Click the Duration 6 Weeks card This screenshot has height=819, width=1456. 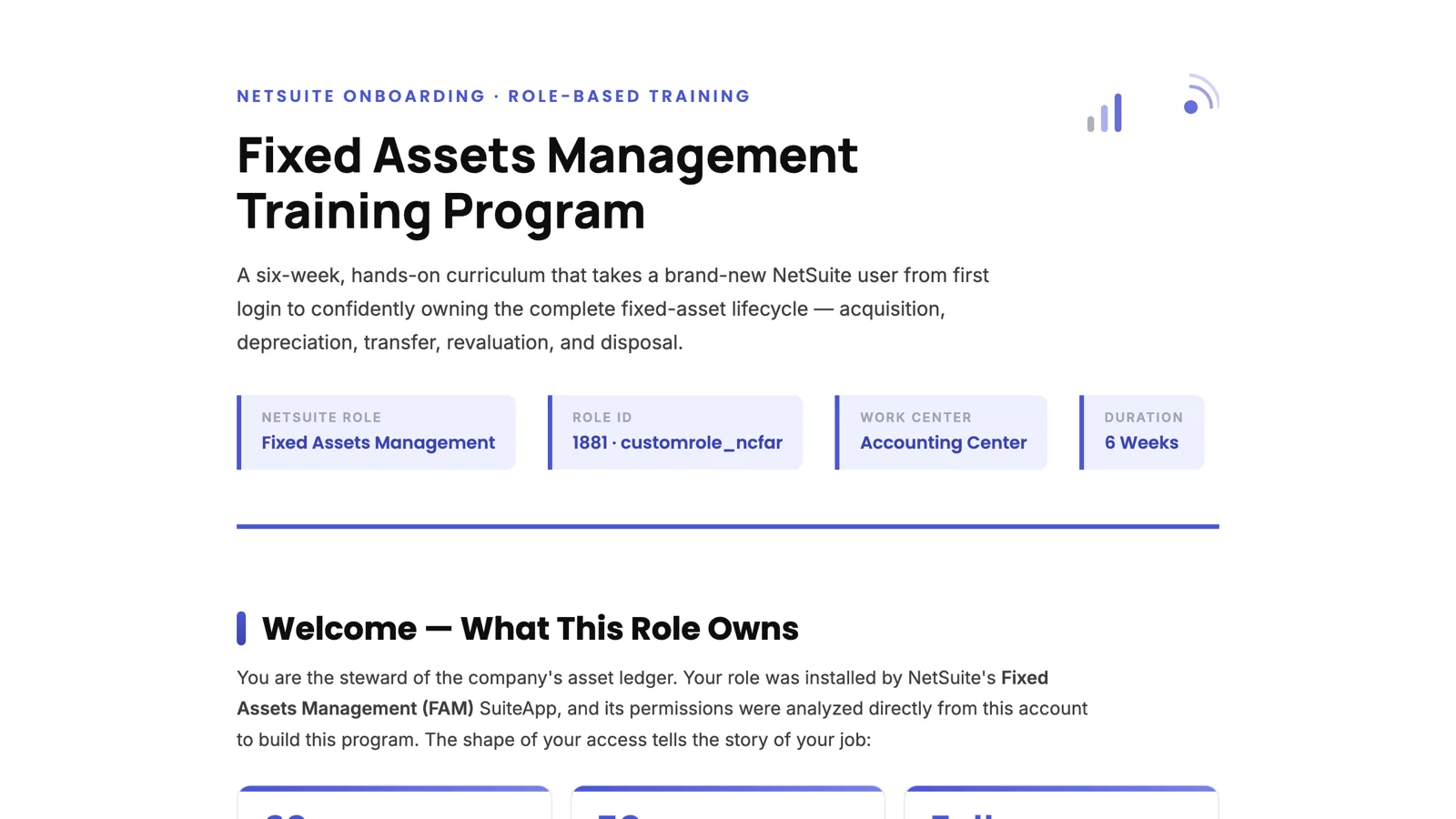tap(1142, 432)
